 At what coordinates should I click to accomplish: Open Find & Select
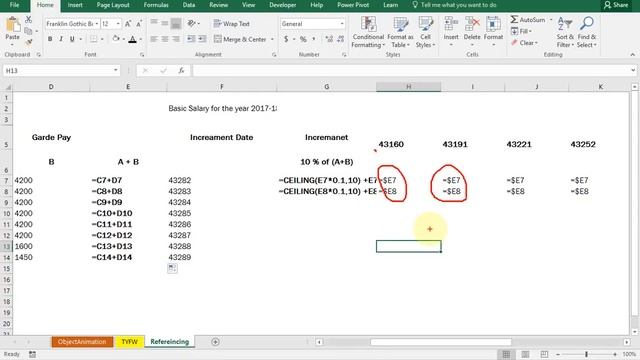pos(587,33)
